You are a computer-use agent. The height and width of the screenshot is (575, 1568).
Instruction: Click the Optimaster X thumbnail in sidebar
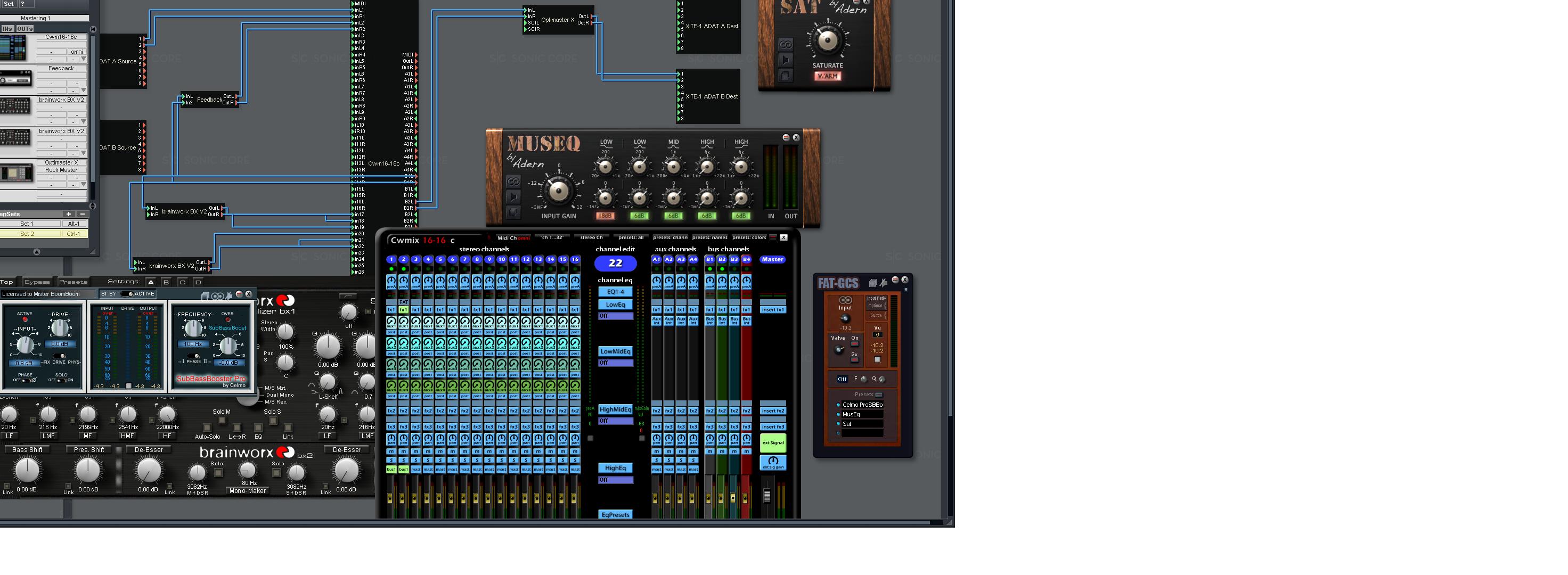point(17,174)
